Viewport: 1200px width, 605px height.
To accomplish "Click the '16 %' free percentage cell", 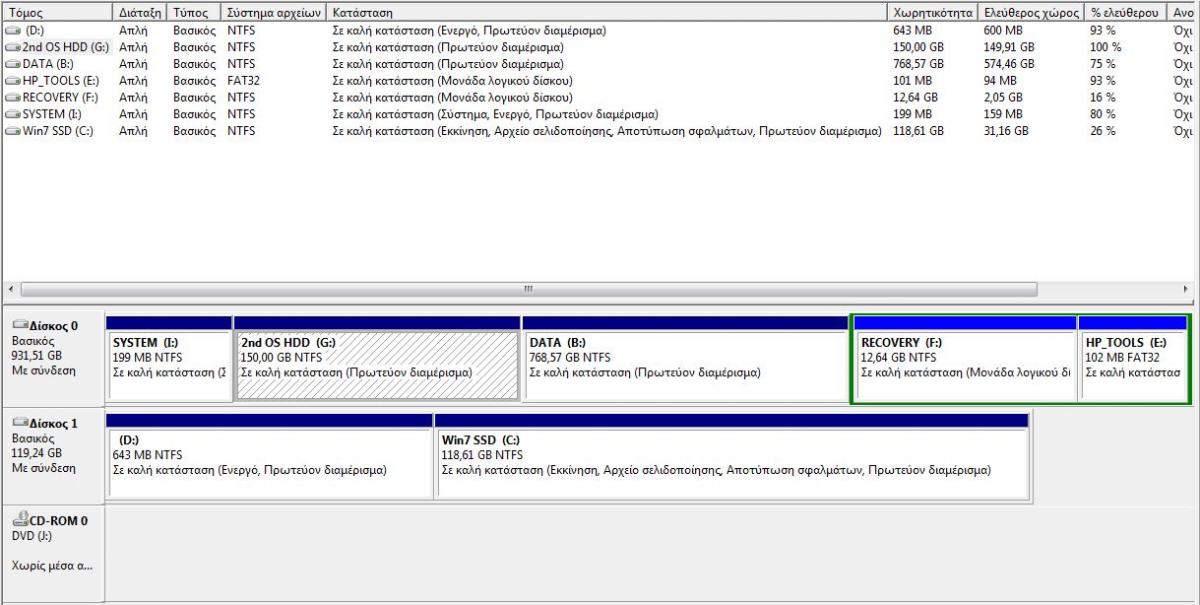I will (x=1102, y=97).
